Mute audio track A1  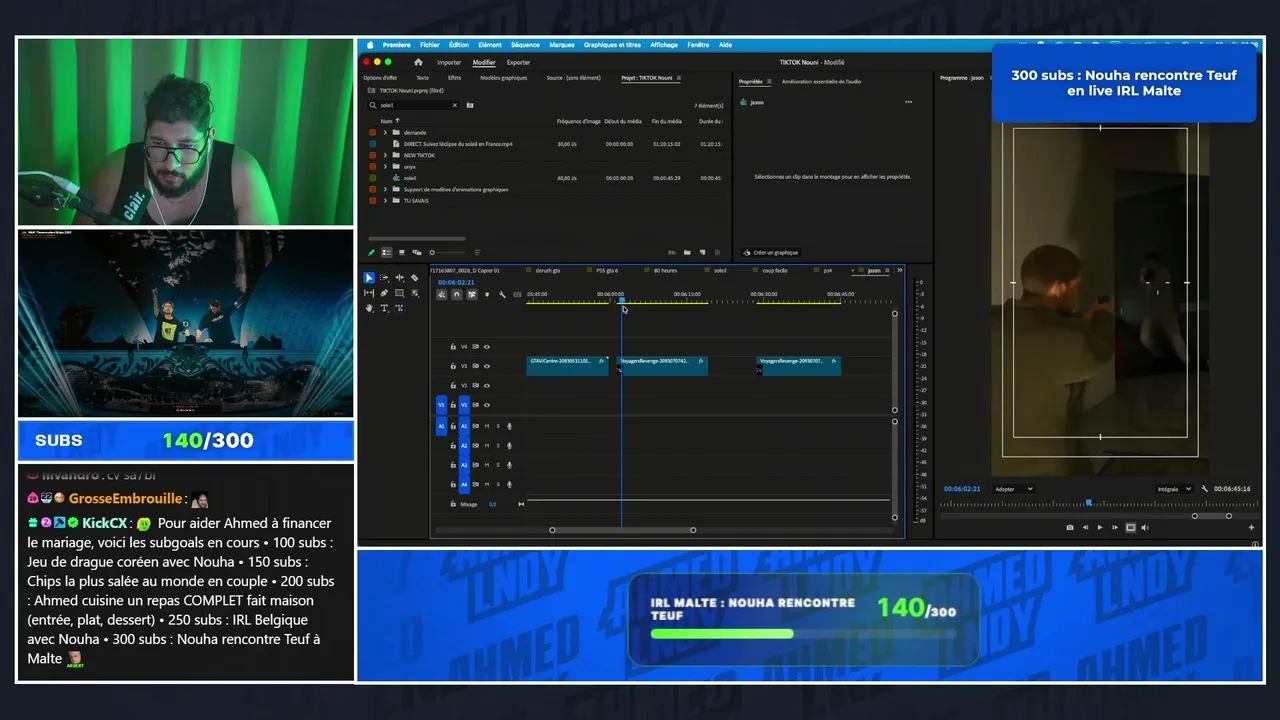487,427
